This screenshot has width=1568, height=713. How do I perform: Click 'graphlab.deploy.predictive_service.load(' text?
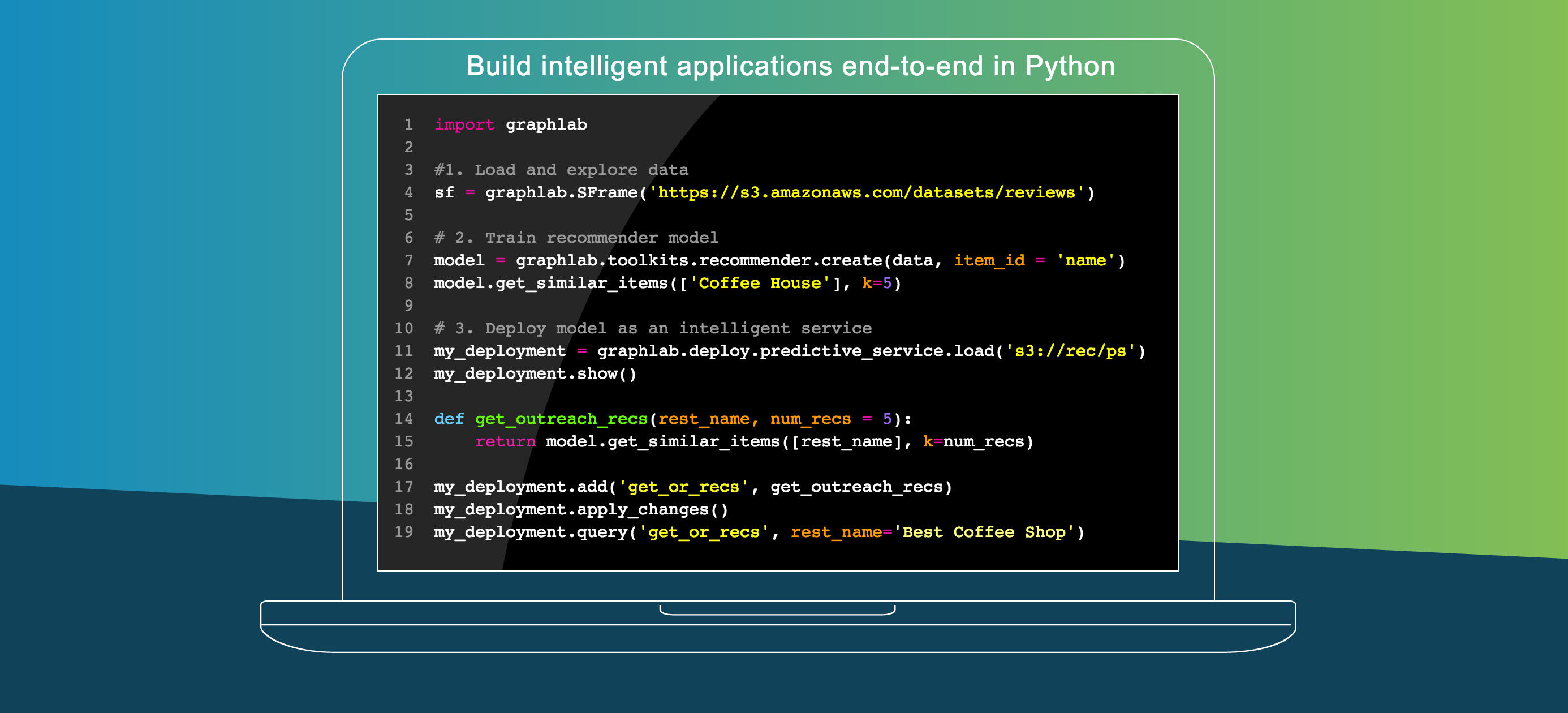[x=800, y=351]
